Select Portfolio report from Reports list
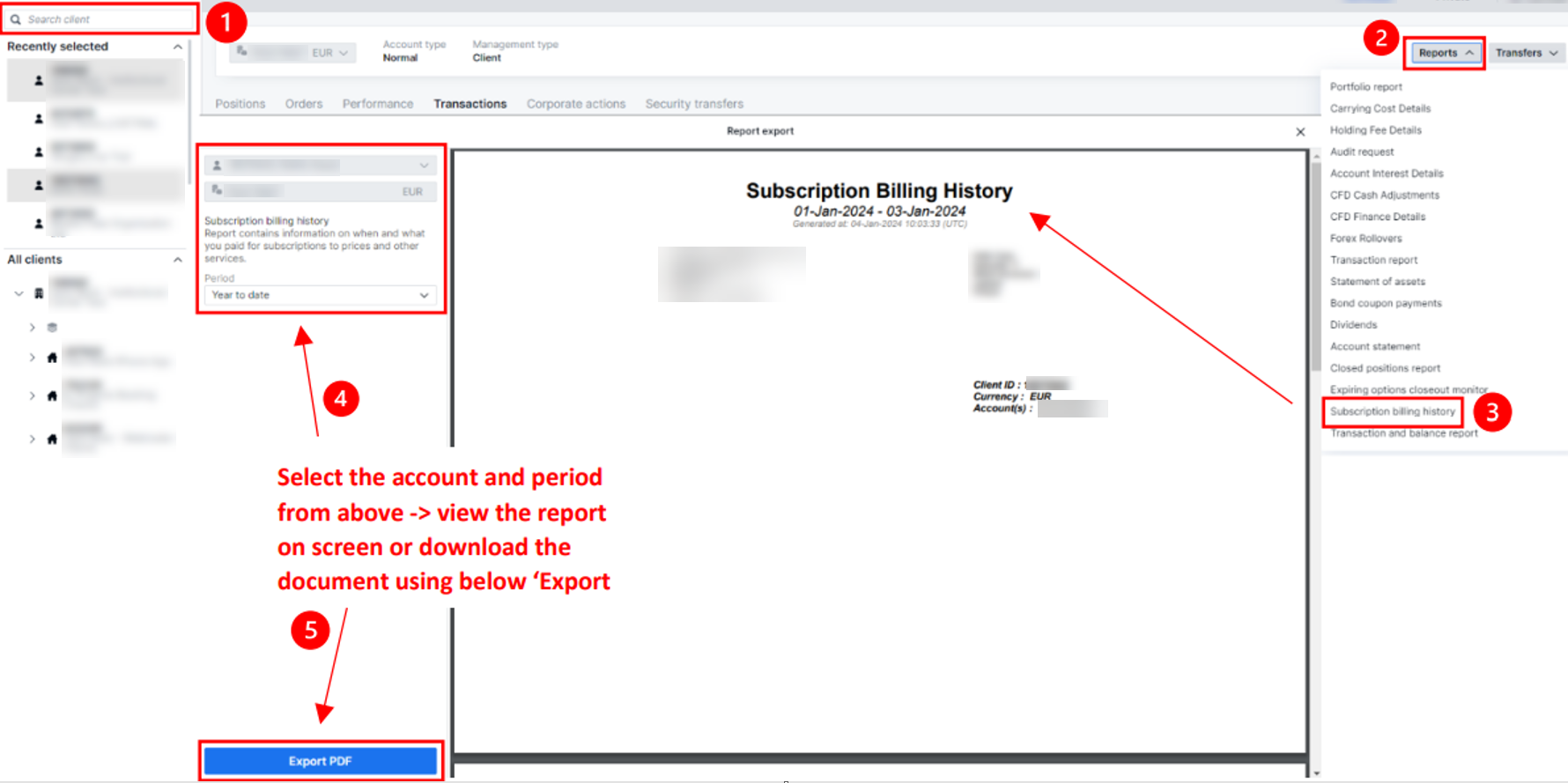 1365,87
